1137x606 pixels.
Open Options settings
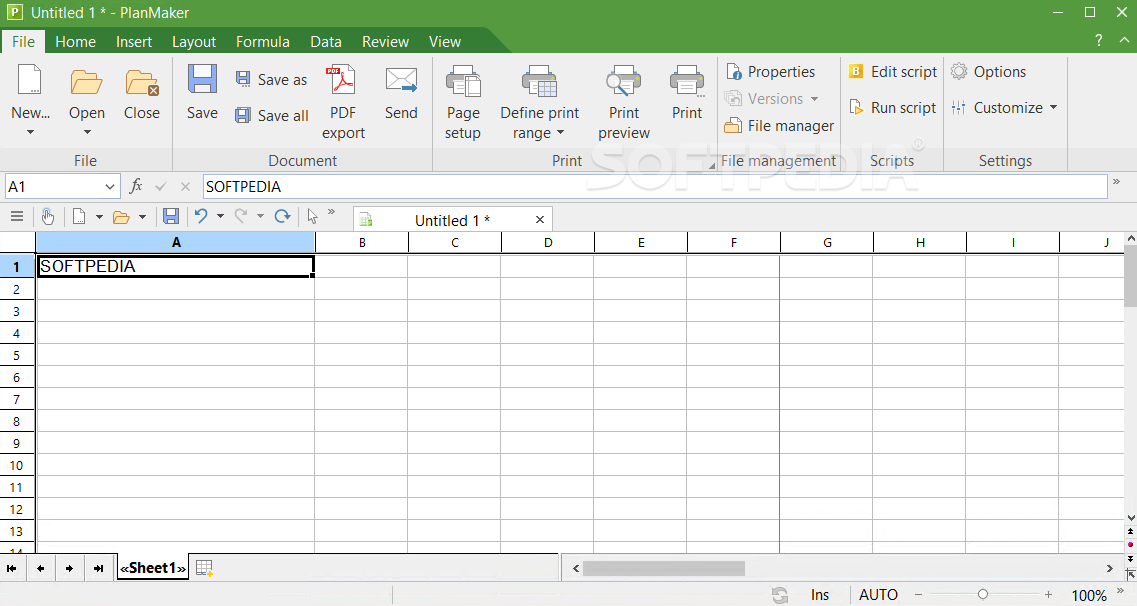989,71
